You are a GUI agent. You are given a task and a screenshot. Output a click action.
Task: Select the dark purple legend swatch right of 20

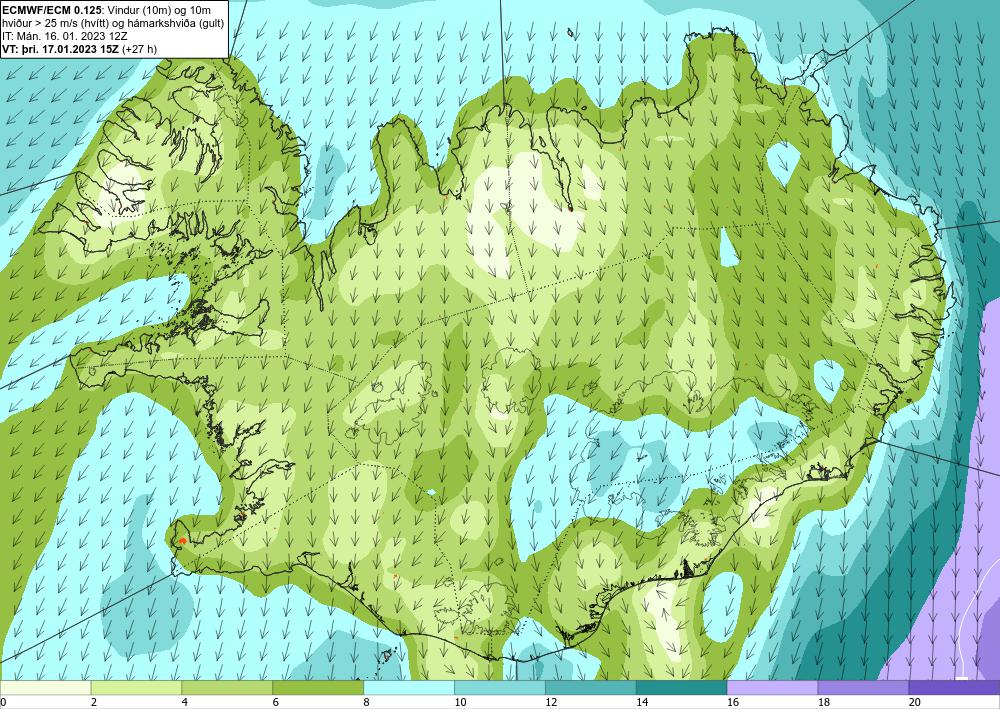point(954,688)
